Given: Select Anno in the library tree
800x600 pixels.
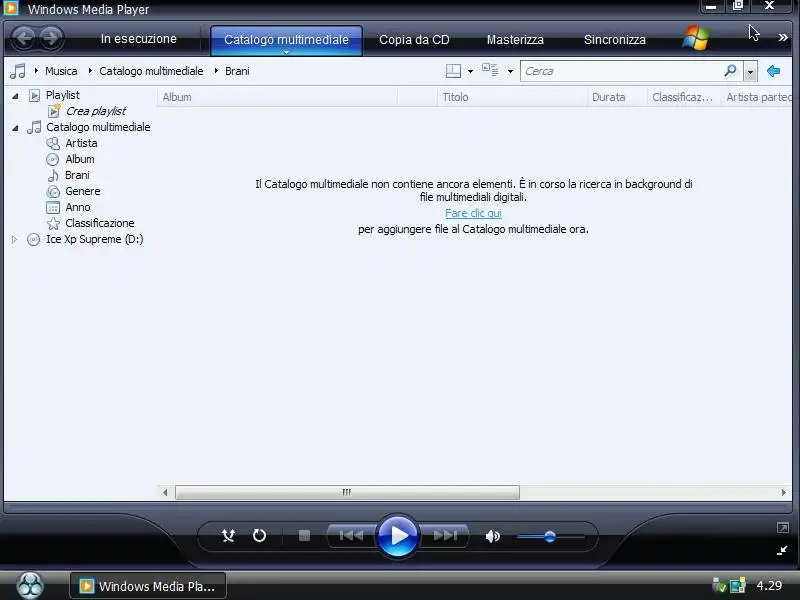Looking at the screenshot, I should point(78,207).
